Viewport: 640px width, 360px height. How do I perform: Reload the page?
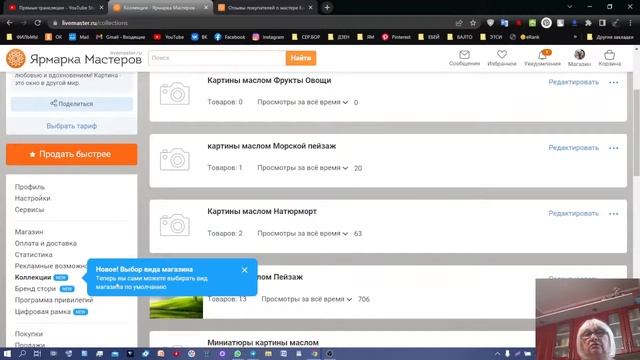click(38, 23)
